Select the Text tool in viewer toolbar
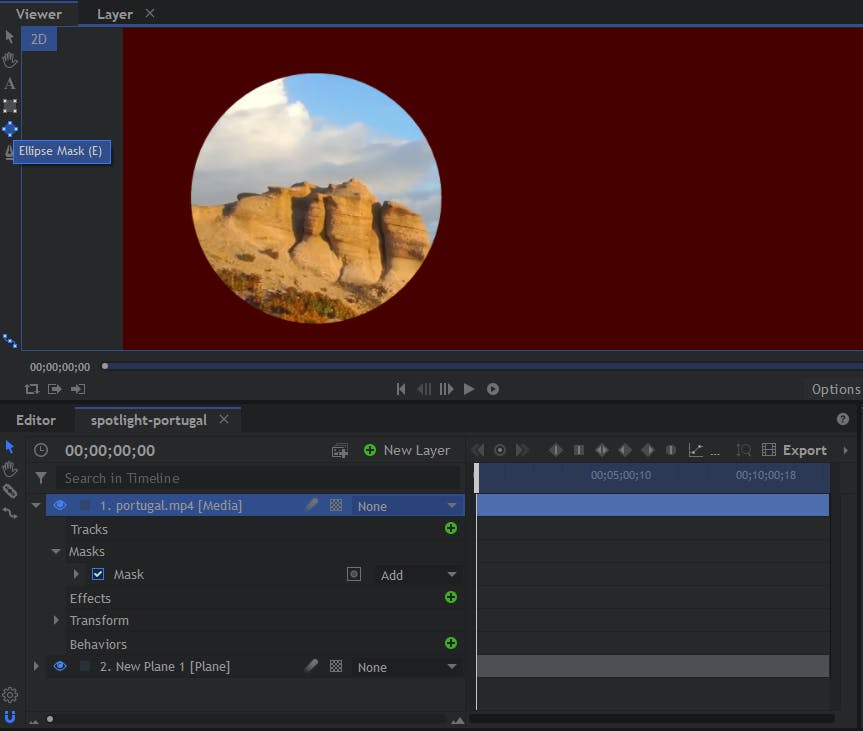 click(x=10, y=83)
